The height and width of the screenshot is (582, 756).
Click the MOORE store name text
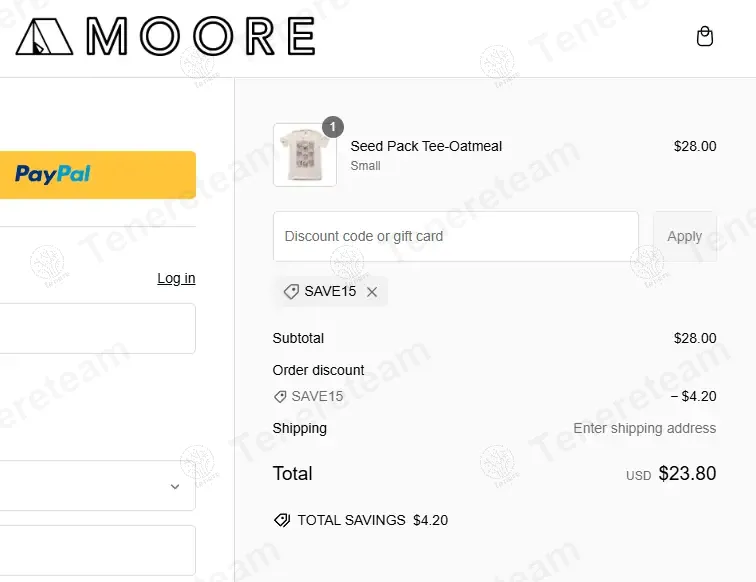201,37
